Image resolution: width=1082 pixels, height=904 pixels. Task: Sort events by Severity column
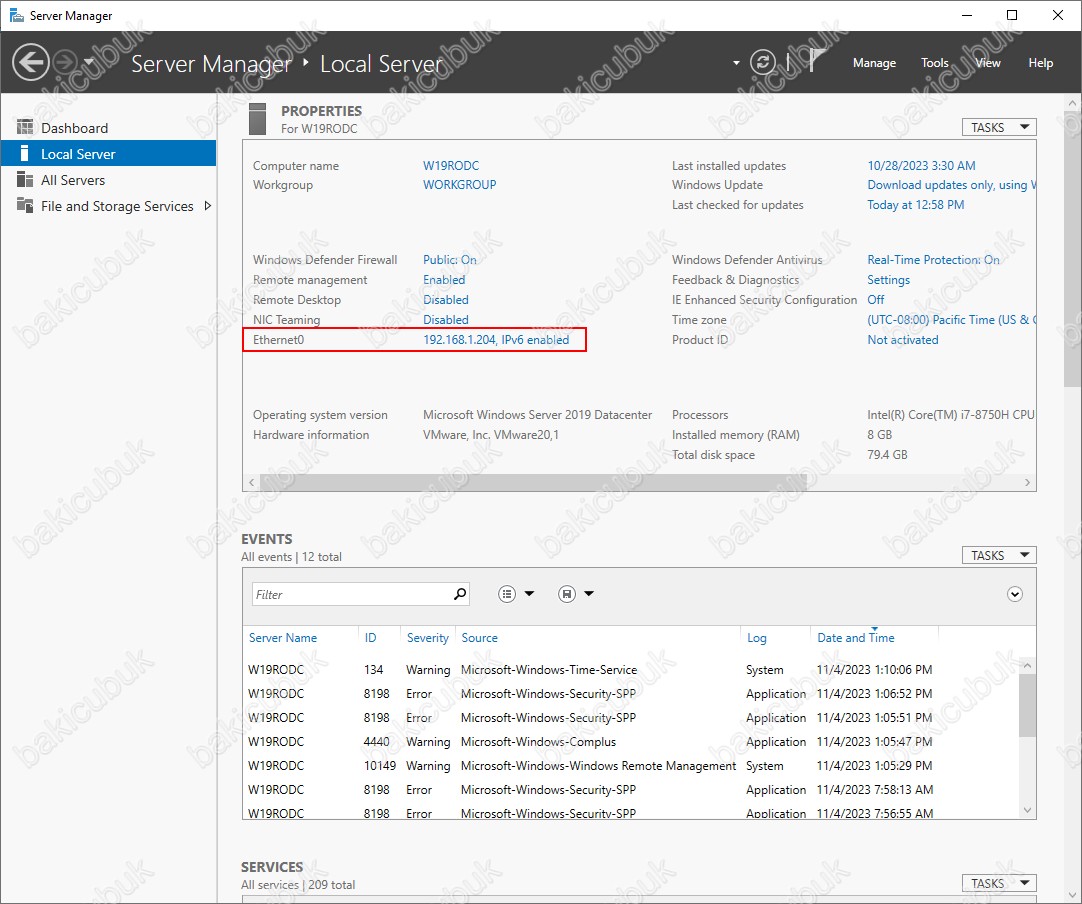pos(428,638)
